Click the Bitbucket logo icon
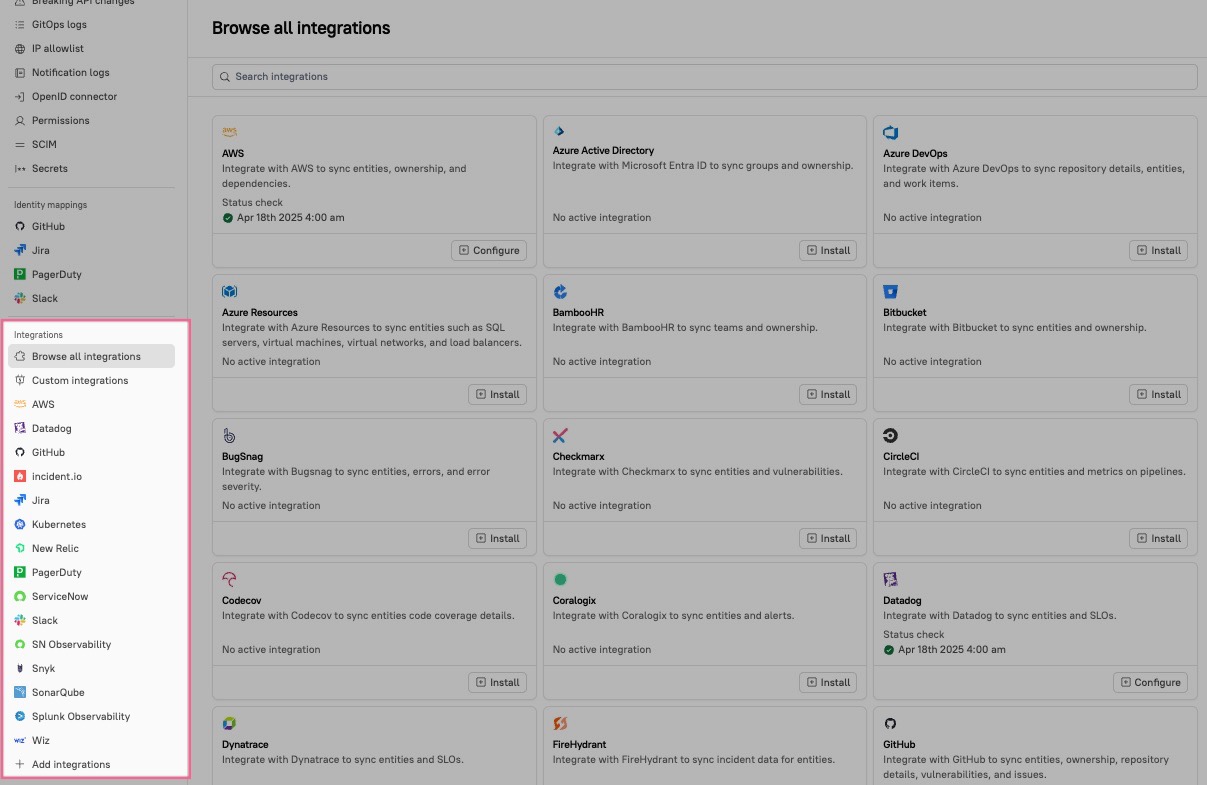 coord(891,292)
